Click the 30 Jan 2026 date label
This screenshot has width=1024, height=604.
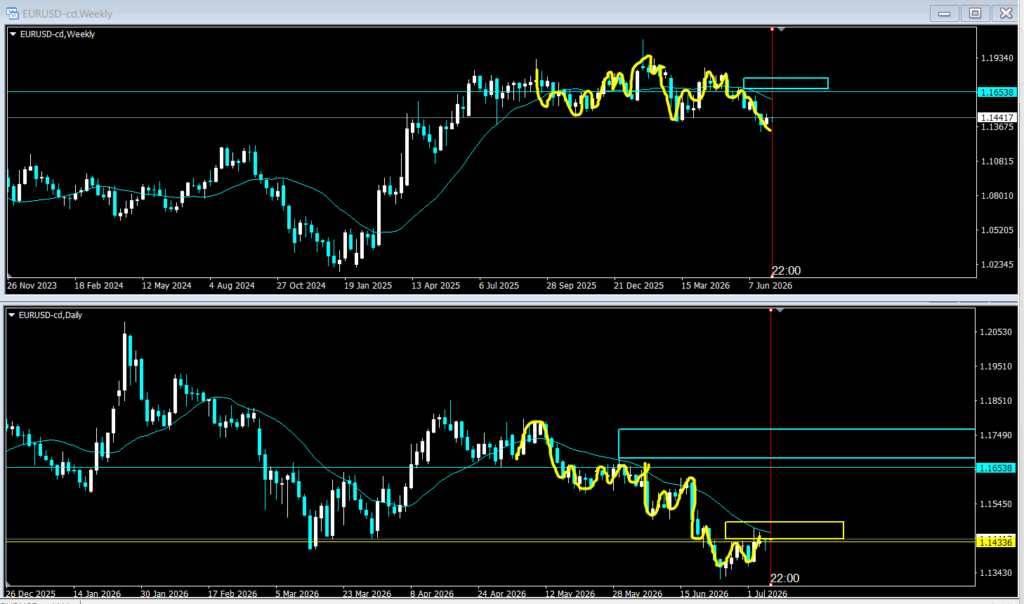pyautogui.click(x=165, y=594)
